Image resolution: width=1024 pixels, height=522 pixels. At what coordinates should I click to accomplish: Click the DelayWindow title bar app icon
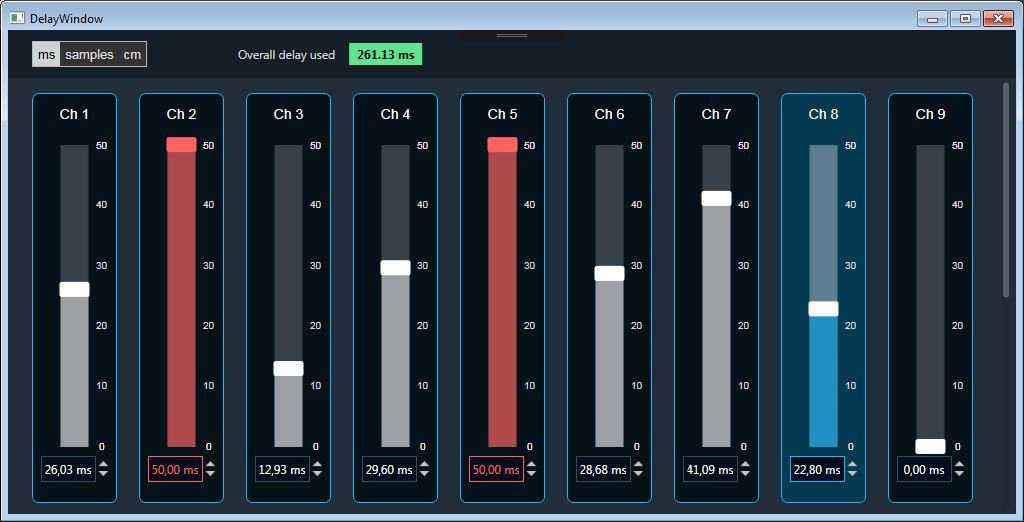[18, 18]
